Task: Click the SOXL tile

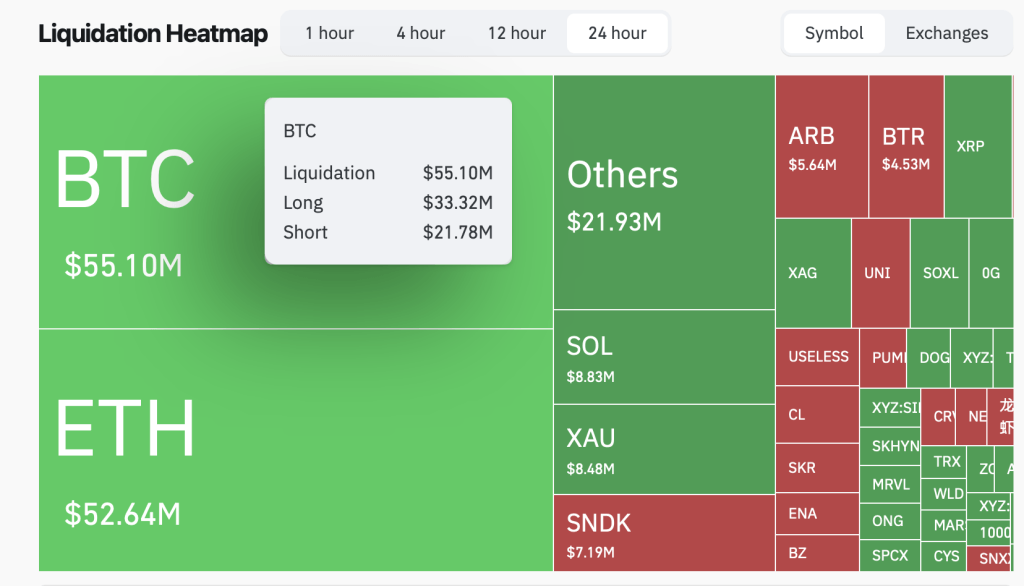Action: 940,273
